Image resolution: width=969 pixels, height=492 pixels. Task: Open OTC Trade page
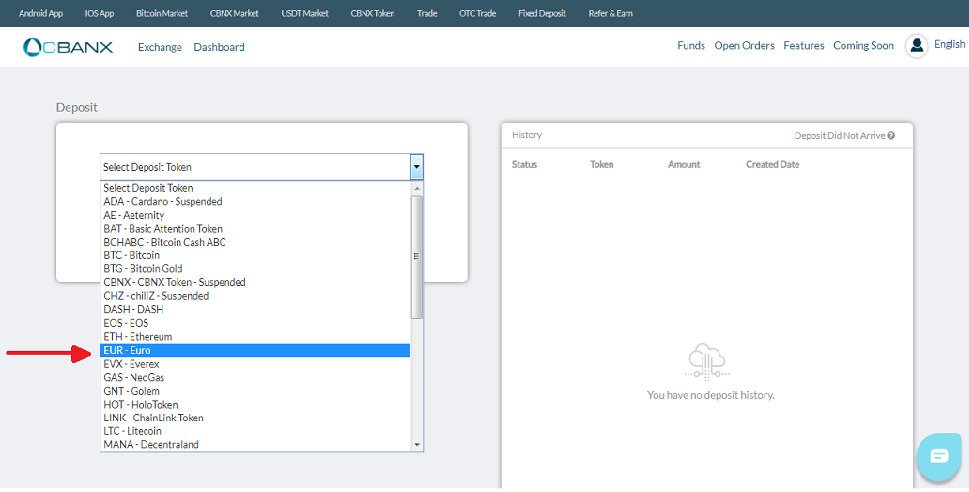pyautogui.click(x=478, y=13)
